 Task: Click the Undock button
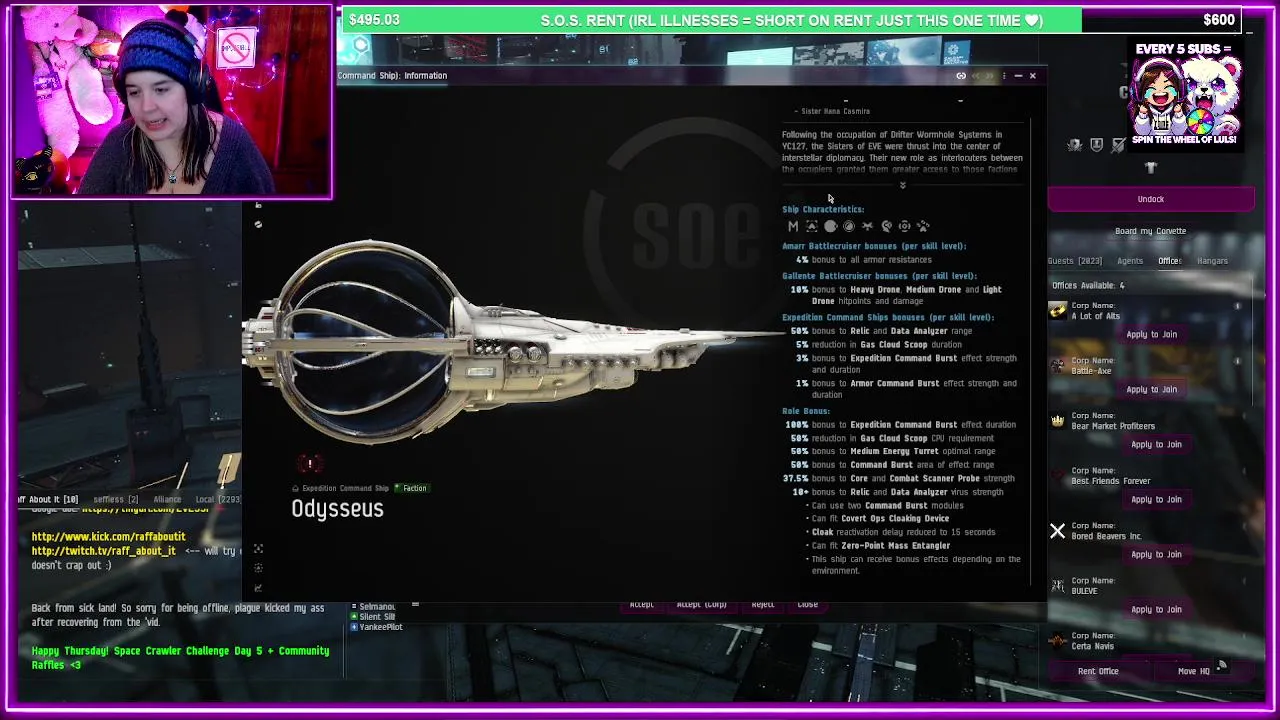[x=1151, y=199]
